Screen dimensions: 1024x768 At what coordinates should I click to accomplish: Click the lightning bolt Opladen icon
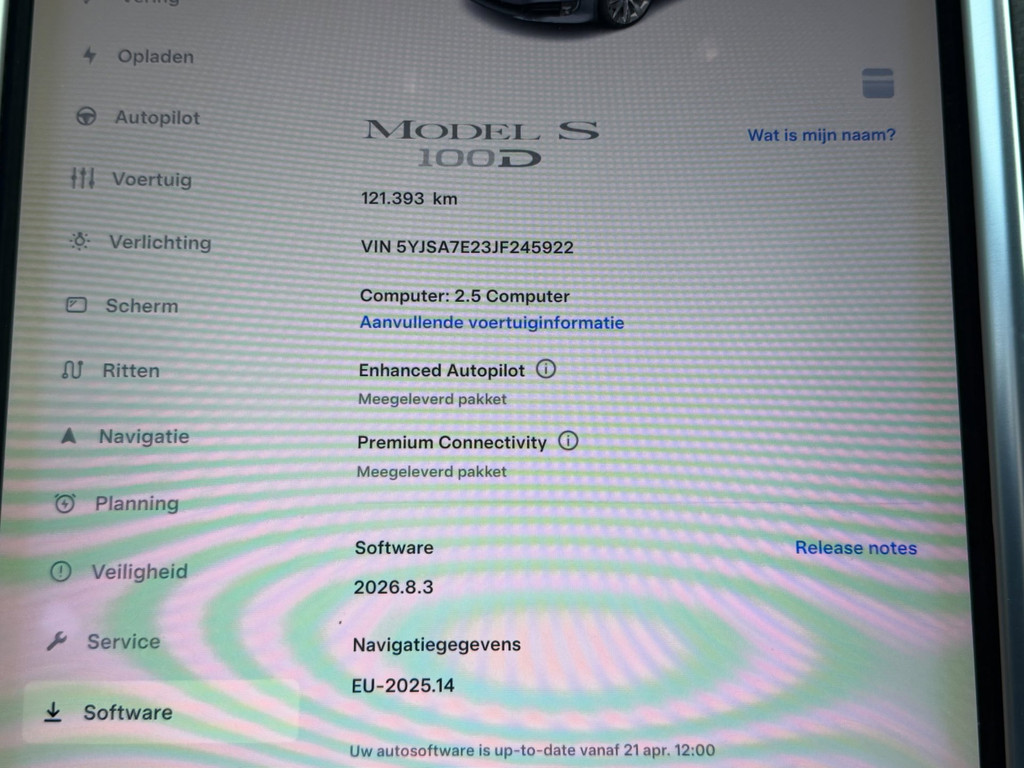tap(90, 56)
